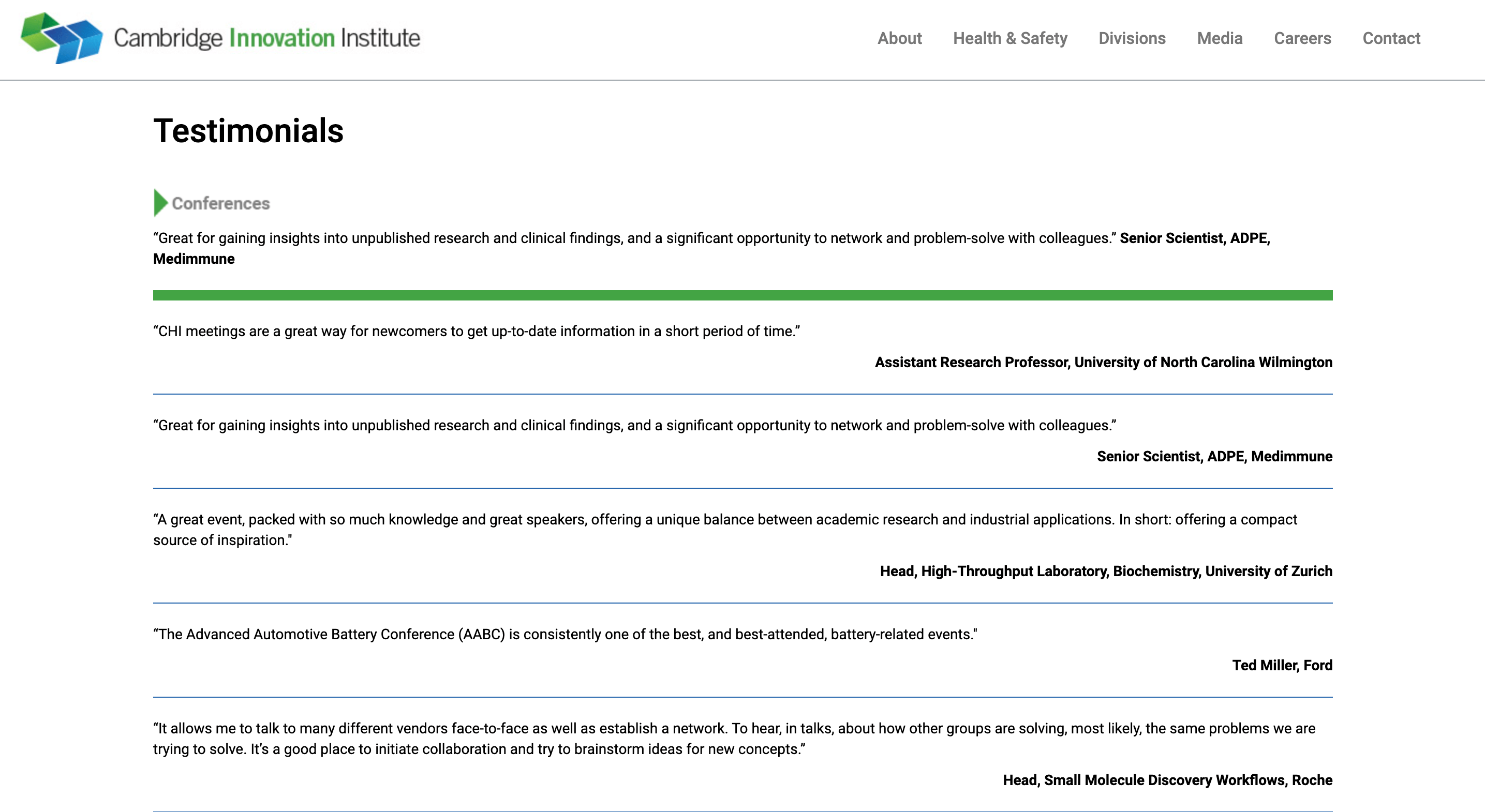Click the green progress bar under featured quote
This screenshot has width=1485, height=812.
click(x=742, y=296)
